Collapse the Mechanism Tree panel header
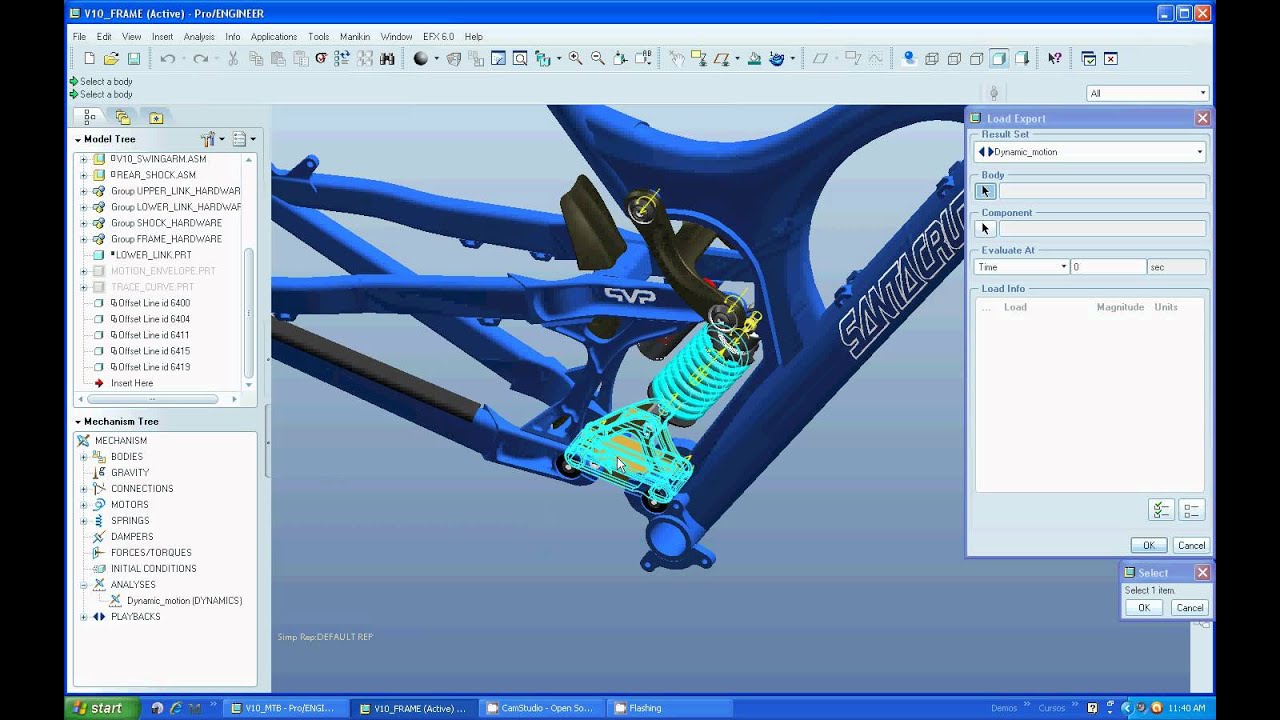Screen dimensions: 1280x720 [78, 422]
